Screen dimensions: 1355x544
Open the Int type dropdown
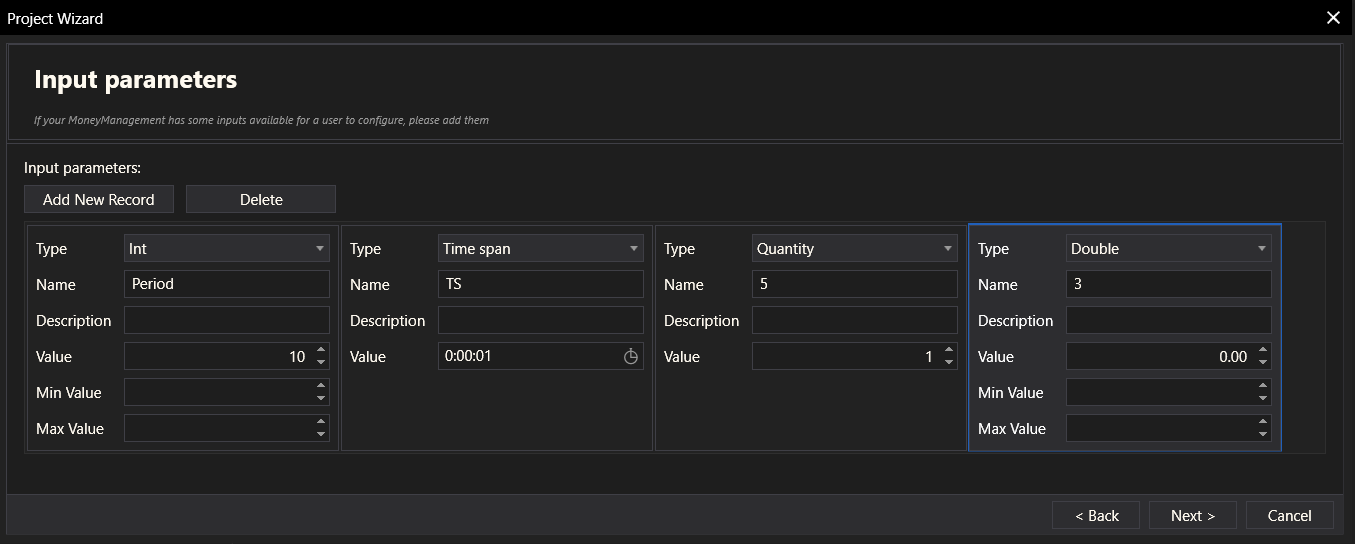tap(227, 249)
